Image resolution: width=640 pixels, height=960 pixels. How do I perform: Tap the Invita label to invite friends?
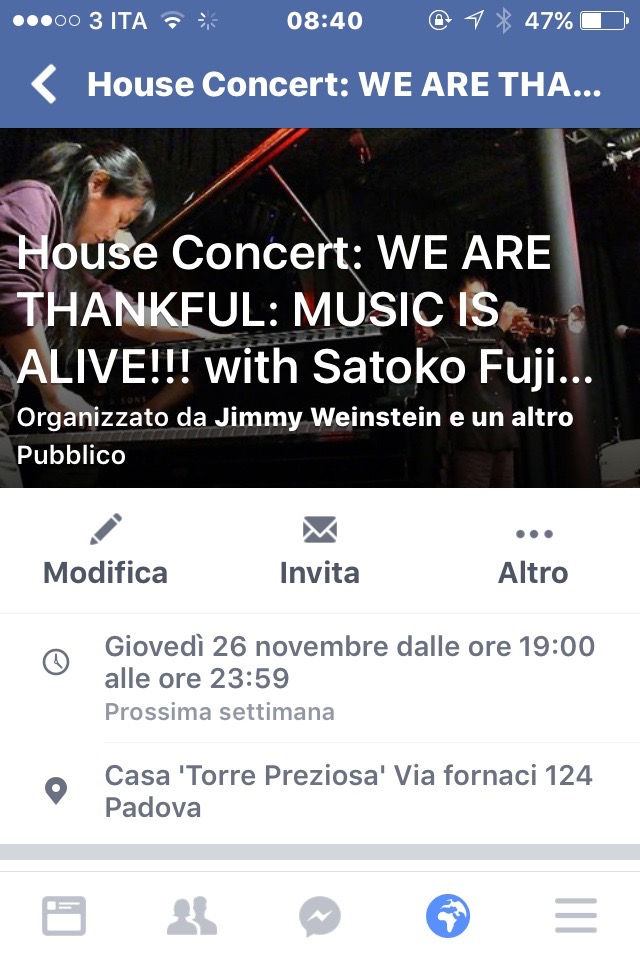pos(320,573)
